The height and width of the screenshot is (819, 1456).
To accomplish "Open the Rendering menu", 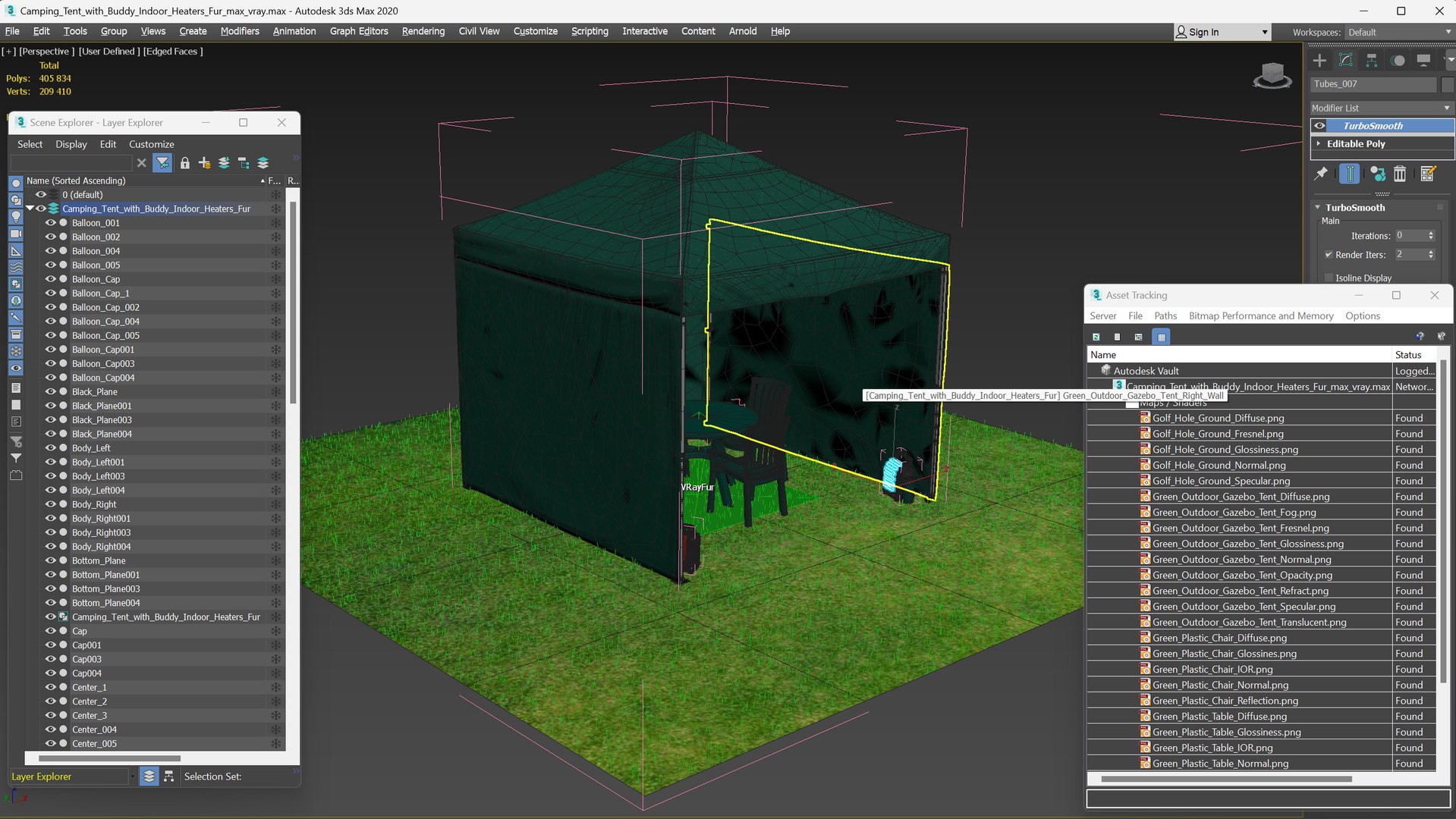I will [423, 31].
